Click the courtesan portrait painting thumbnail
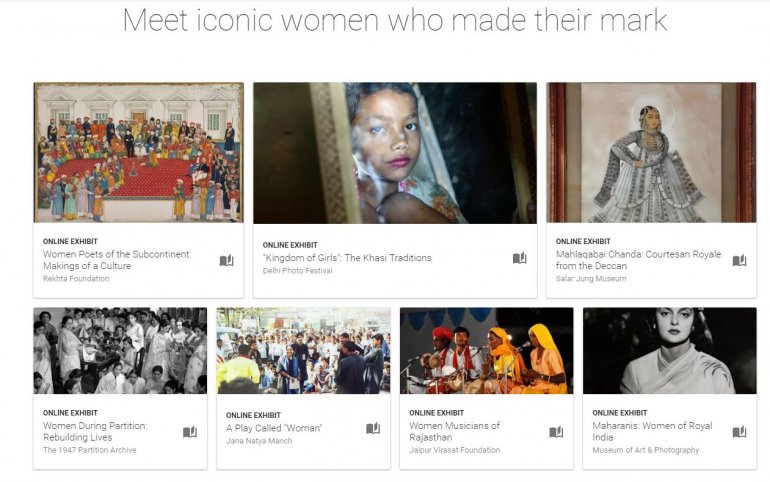The height and width of the screenshot is (482, 770). pyautogui.click(x=650, y=152)
